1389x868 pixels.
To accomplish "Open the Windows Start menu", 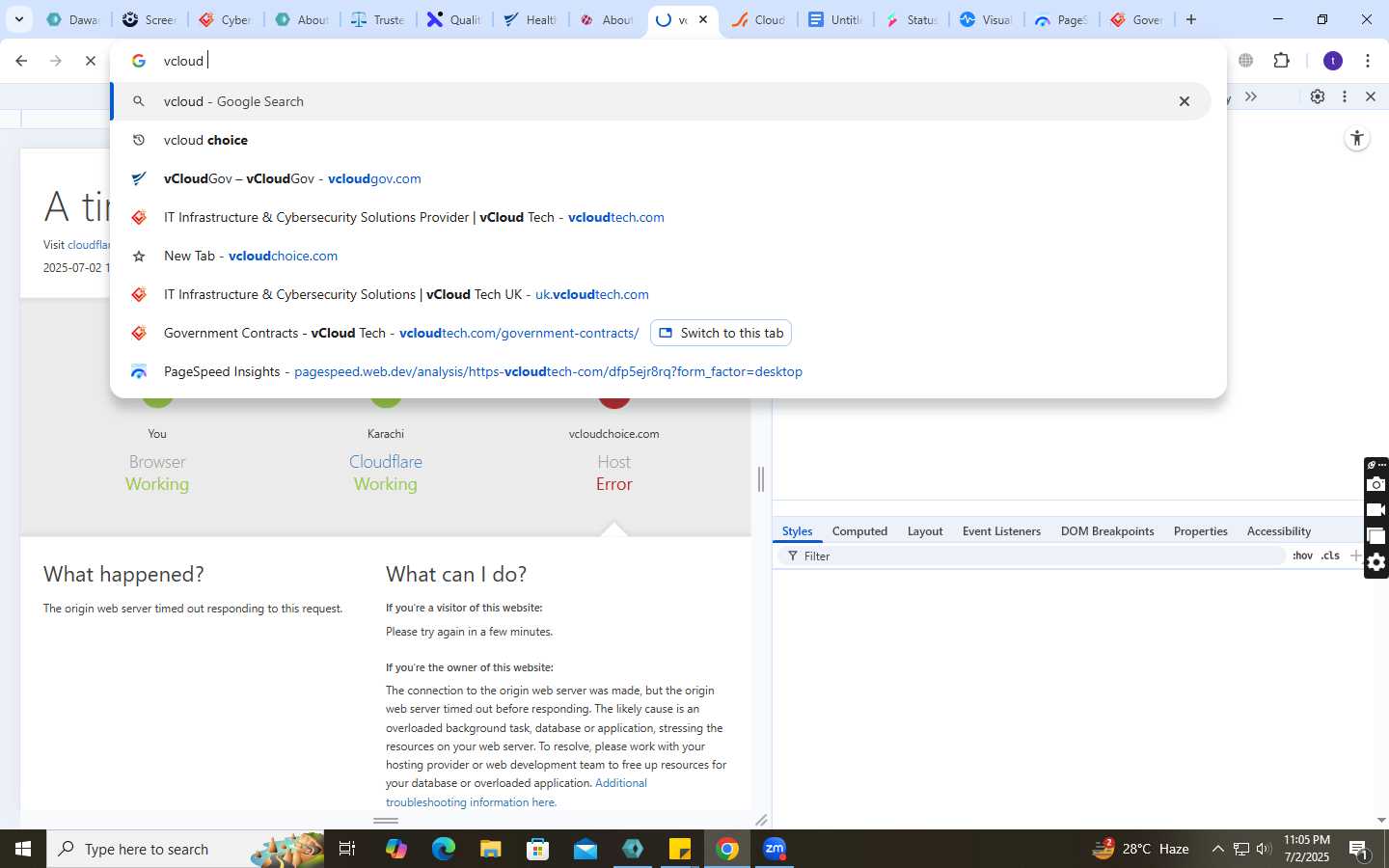I will 23,849.
